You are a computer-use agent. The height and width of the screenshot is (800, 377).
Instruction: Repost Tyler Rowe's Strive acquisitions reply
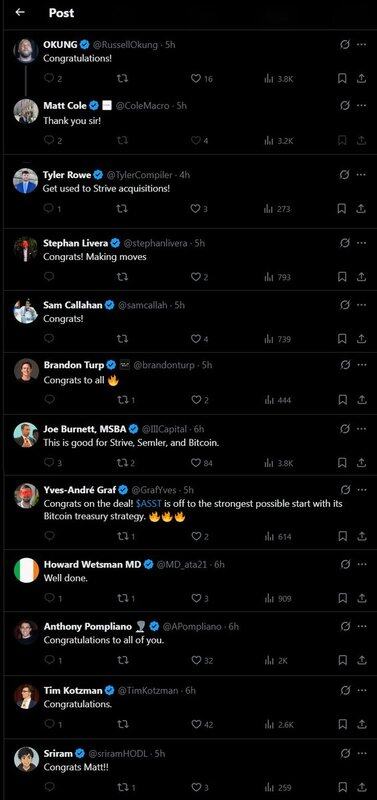coord(122,209)
